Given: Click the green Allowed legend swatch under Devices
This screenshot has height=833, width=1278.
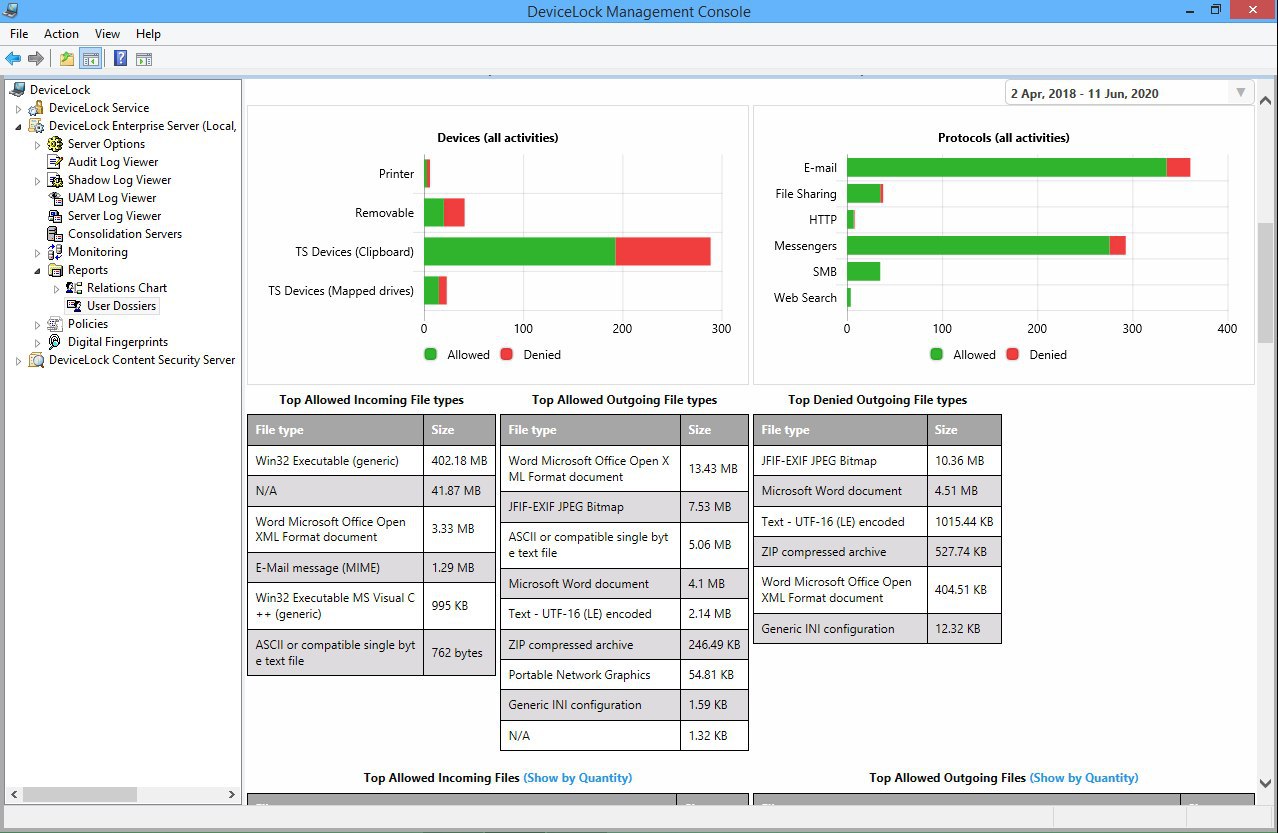Looking at the screenshot, I should (431, 355).
